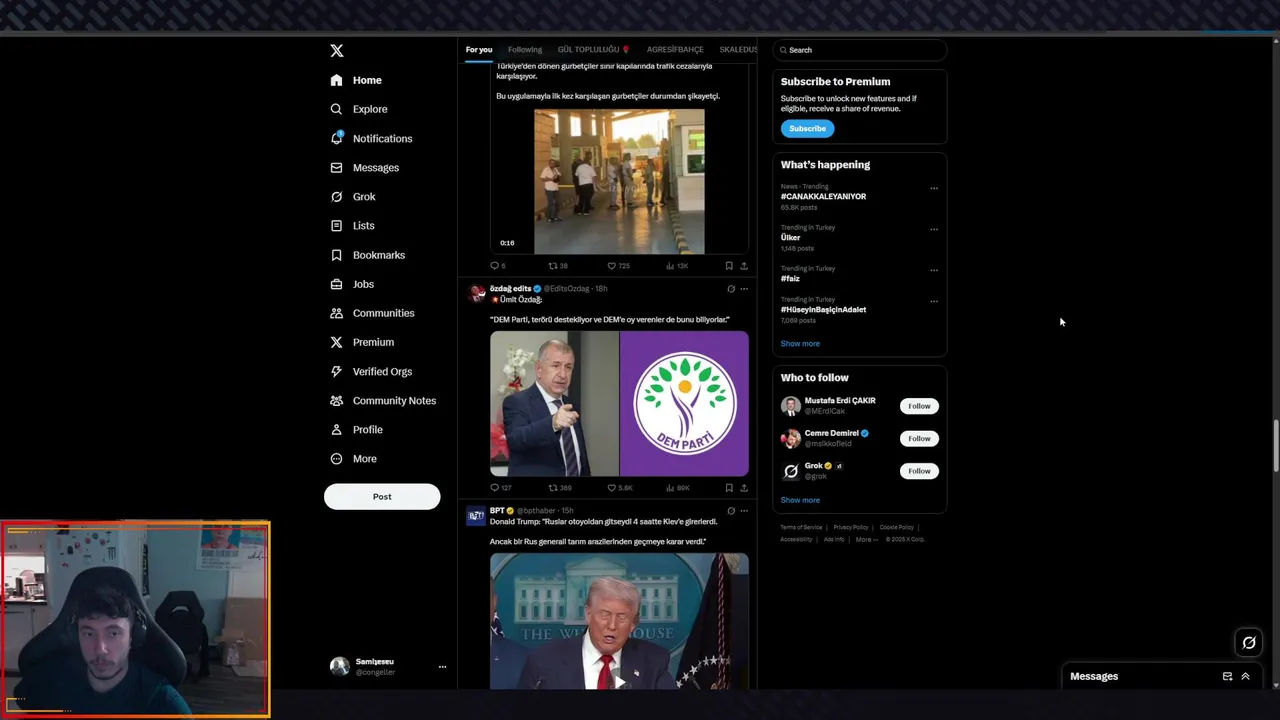Viewport: 1280px width, 720px height.
Task: Open Jobs in the sidebar
Action: click(352, 284)
